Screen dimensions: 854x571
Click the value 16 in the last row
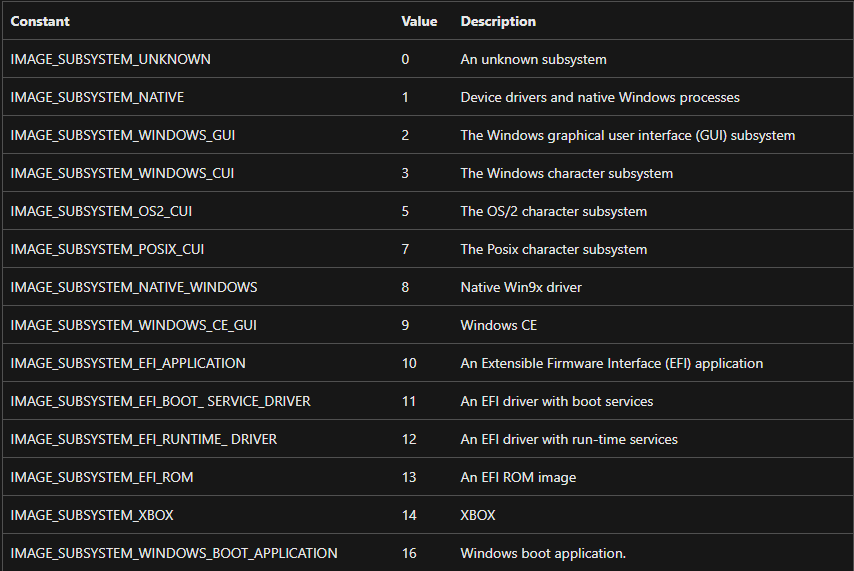409,553
